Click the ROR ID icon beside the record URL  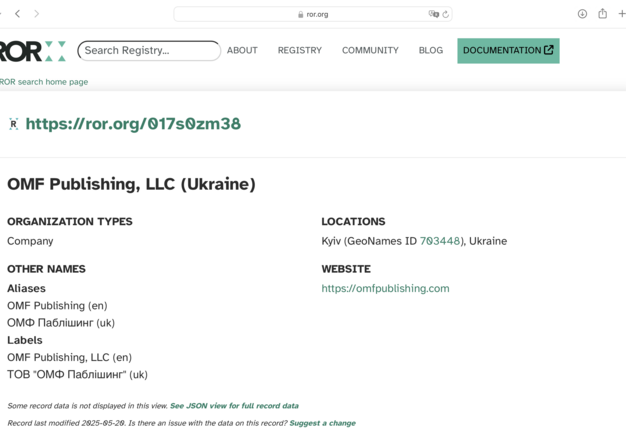pos(13,124)
